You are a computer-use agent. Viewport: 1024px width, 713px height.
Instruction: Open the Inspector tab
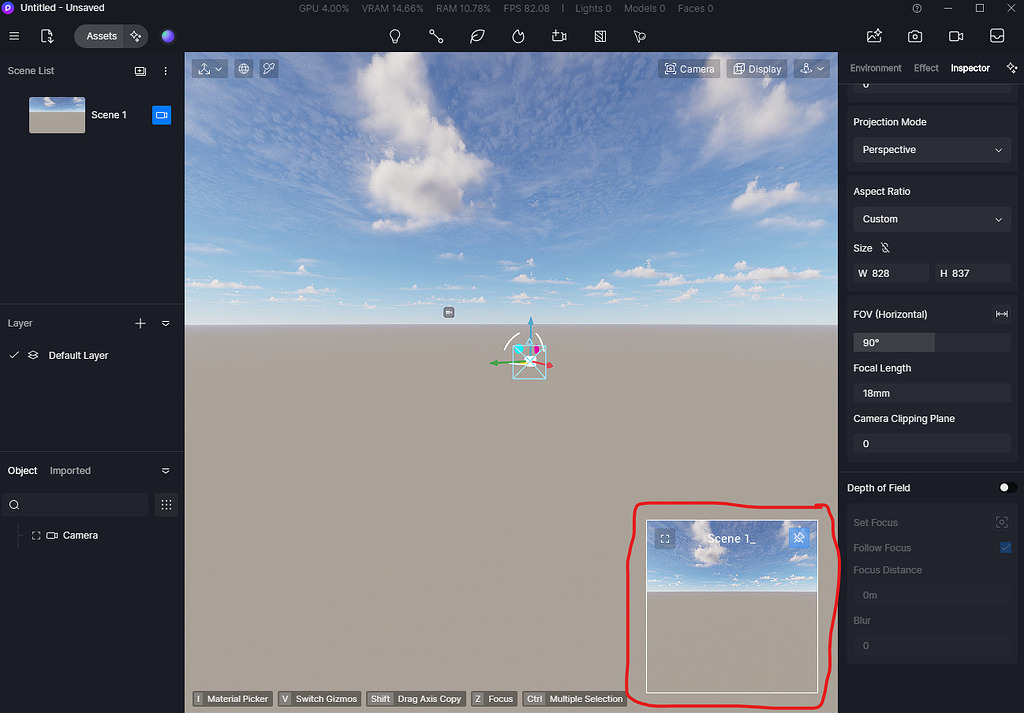tap(970, 68)
